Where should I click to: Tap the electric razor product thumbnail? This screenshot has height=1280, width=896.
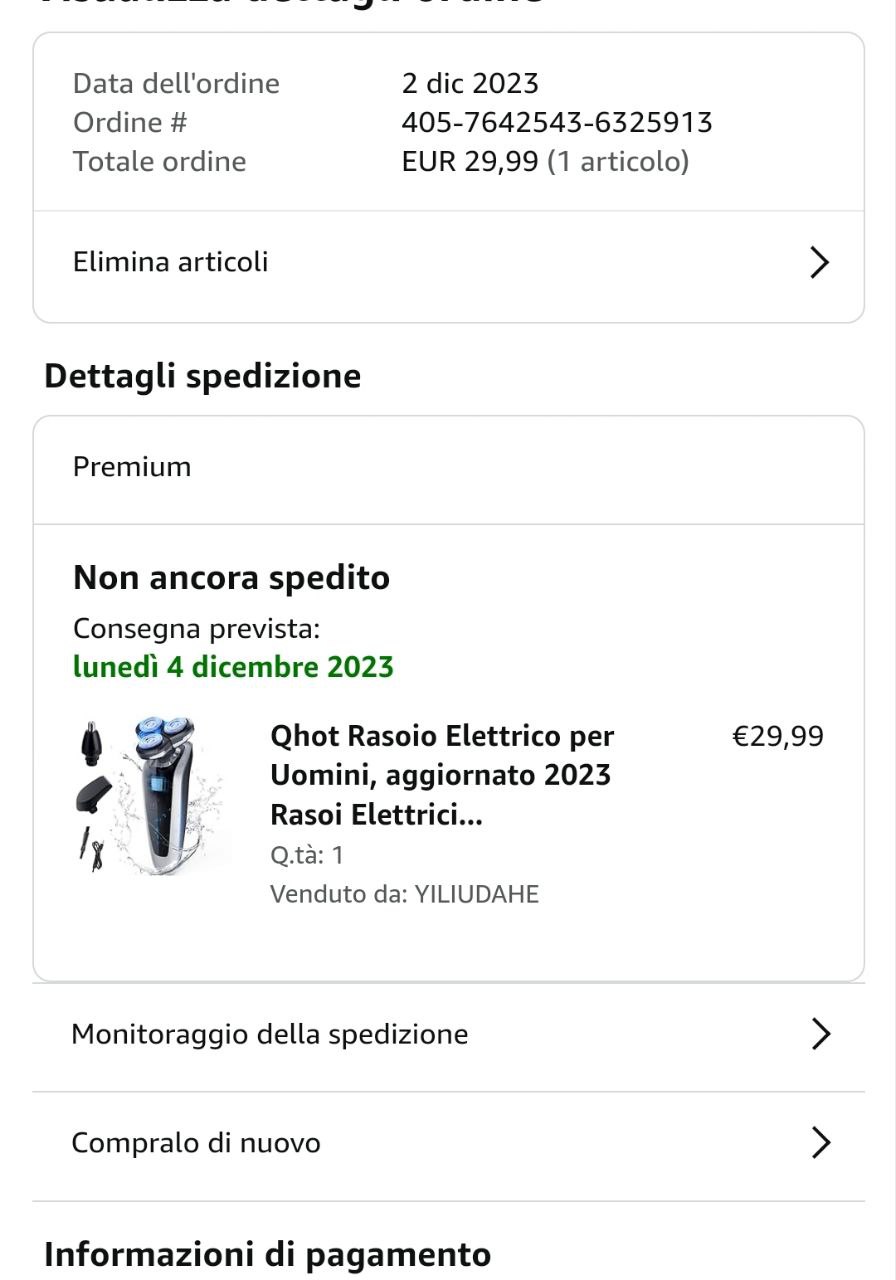150,795
